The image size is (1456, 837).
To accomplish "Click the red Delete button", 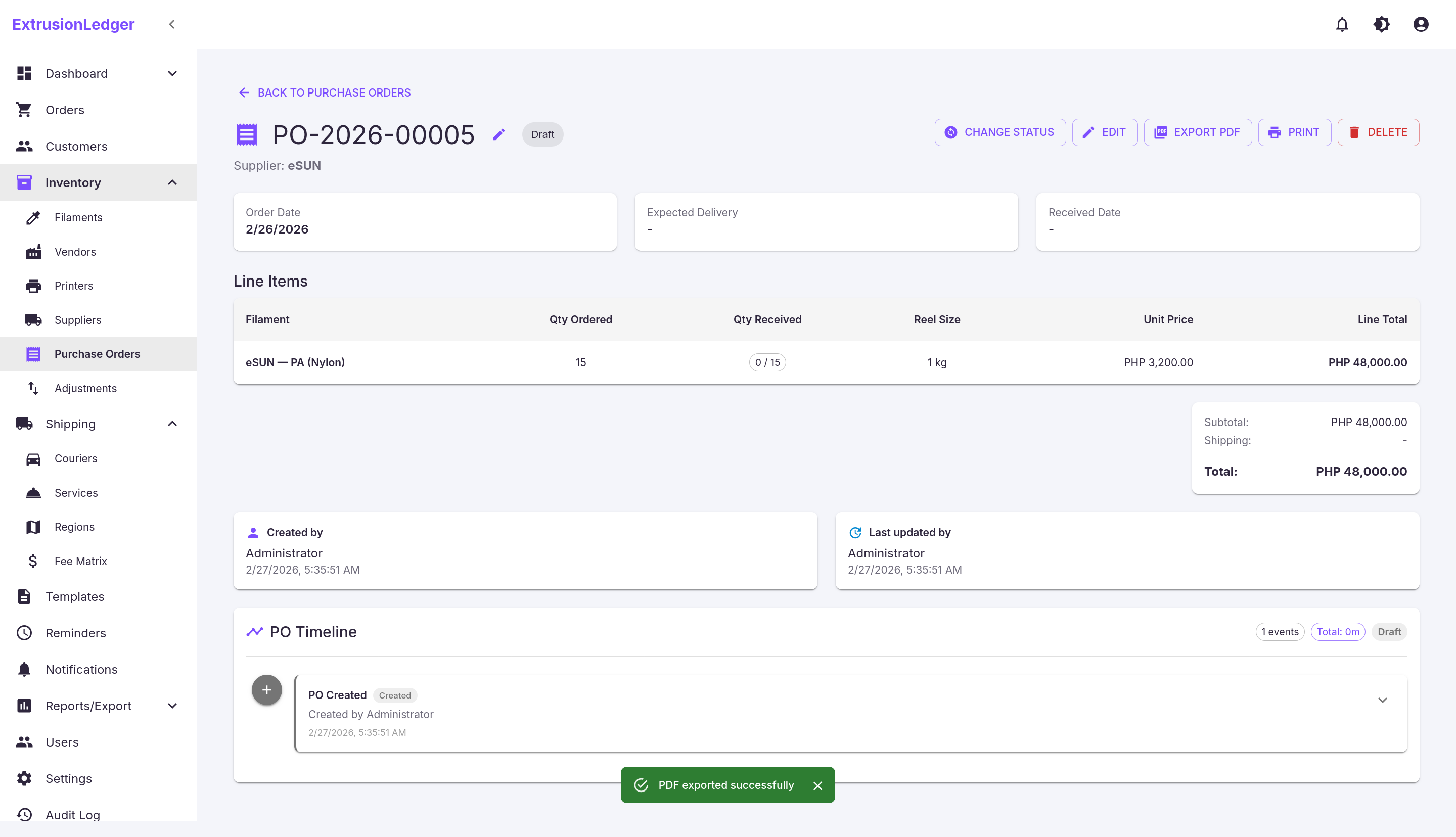I will pos(1378,132).
